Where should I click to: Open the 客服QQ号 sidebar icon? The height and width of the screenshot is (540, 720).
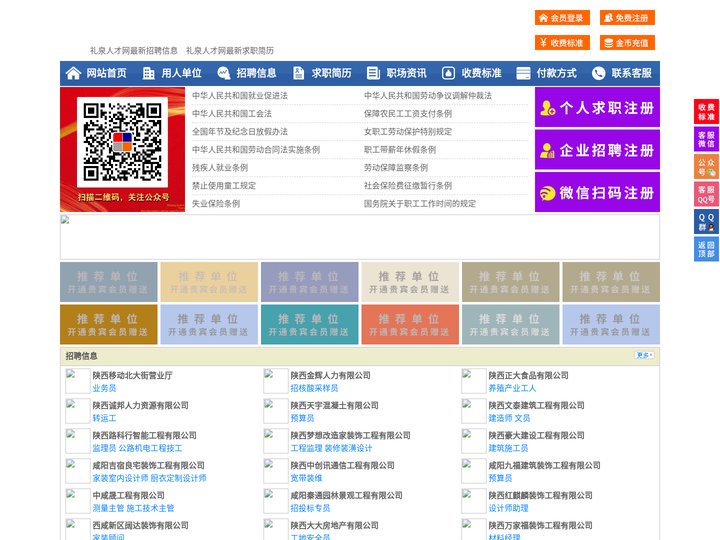[706, 194]
